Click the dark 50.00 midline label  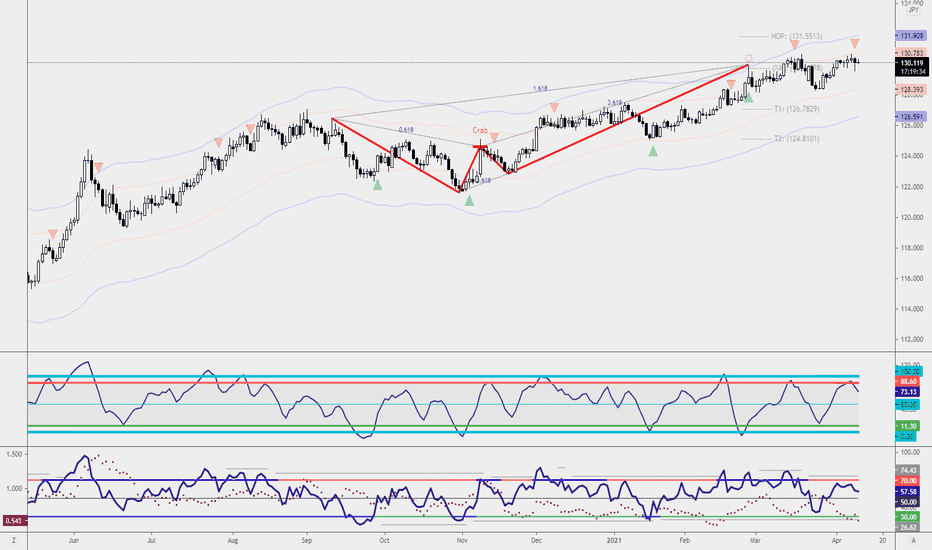pyautogui.click(x=909, y=502)
